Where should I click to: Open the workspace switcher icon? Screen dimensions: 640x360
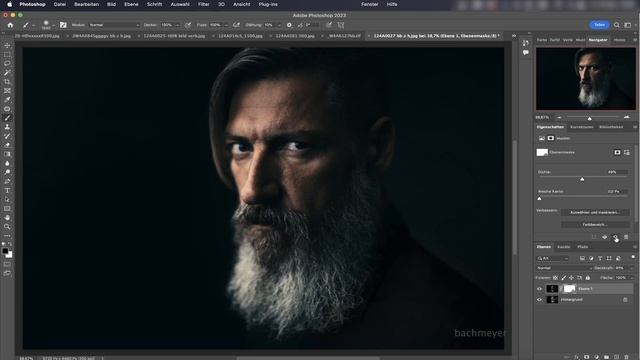[x=628, y=25]
